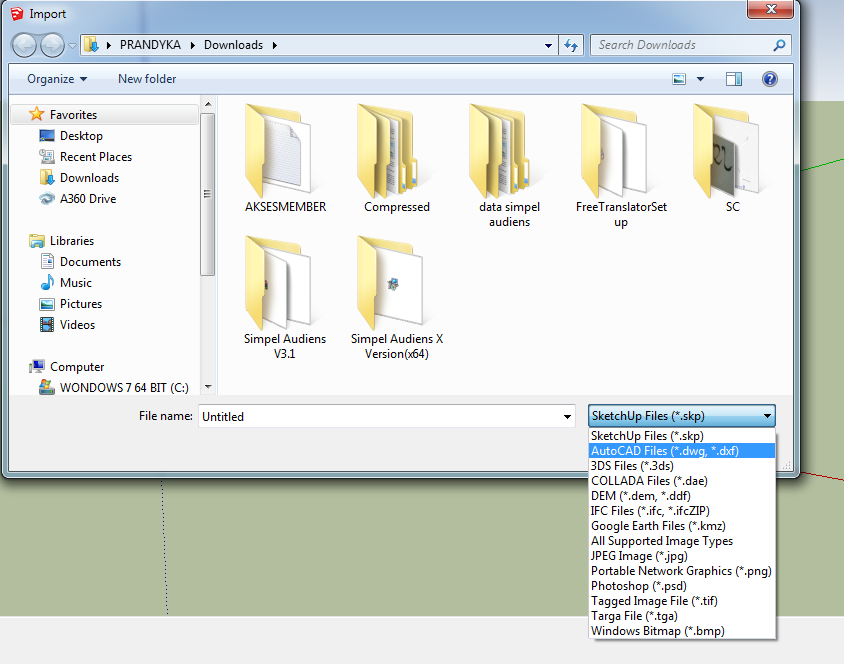Image resolution: width=844 pixels, height=664 pixels.
Task: Choose Photoshop (*.psd) option
Action: [x=682, y=587]
